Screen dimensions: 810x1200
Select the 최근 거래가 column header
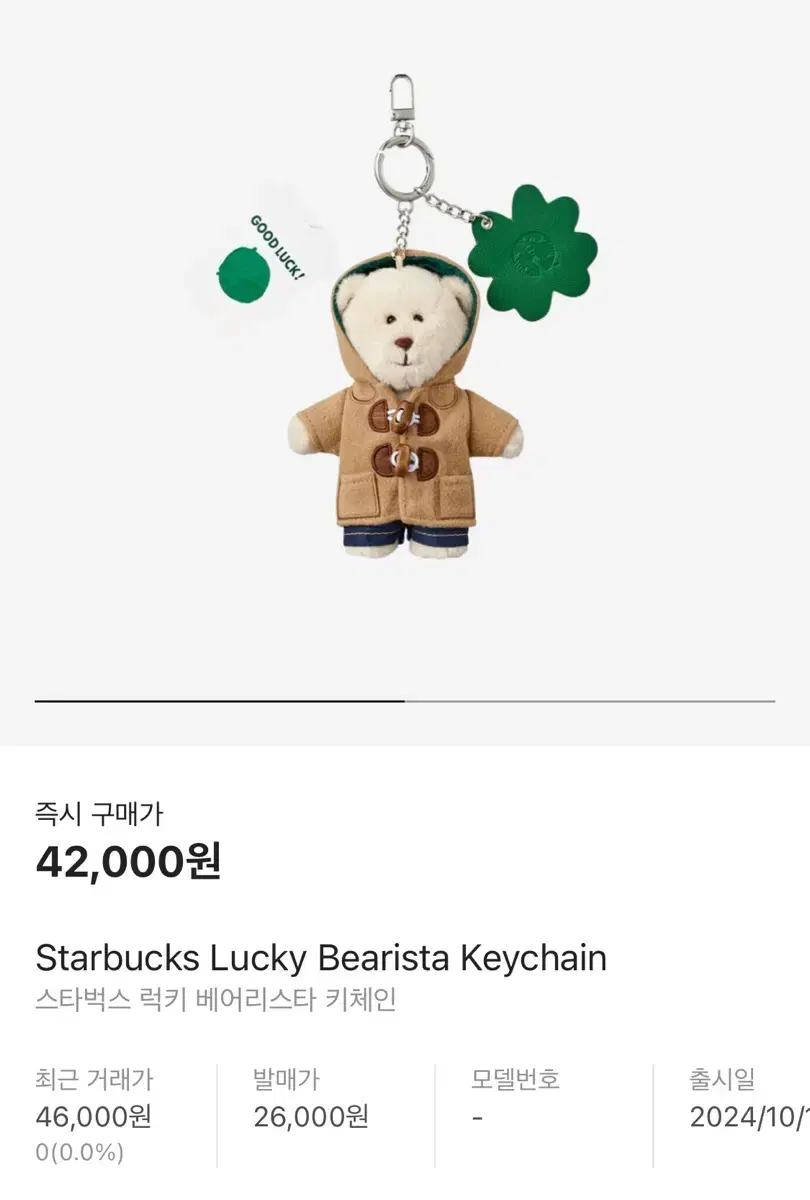click(94, 1080)
